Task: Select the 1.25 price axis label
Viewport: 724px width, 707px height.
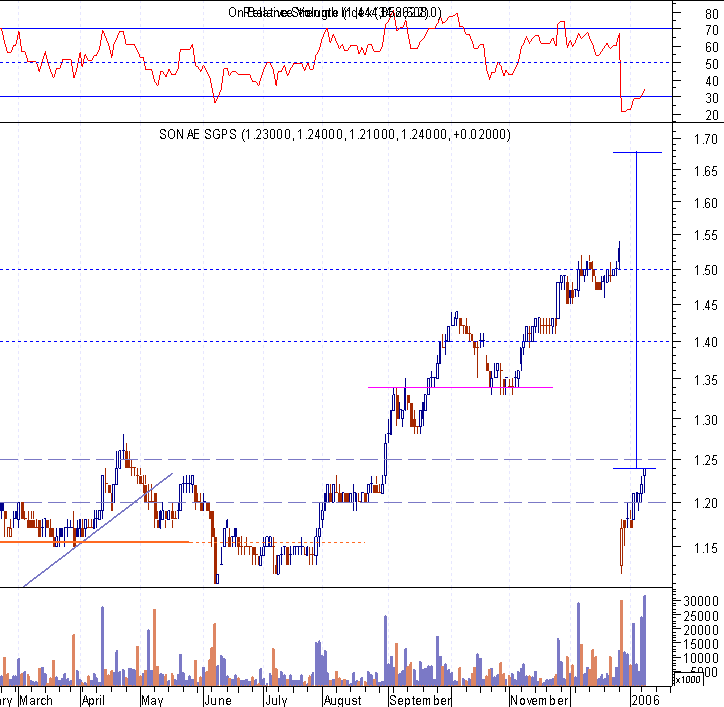Action: (706, 460)
